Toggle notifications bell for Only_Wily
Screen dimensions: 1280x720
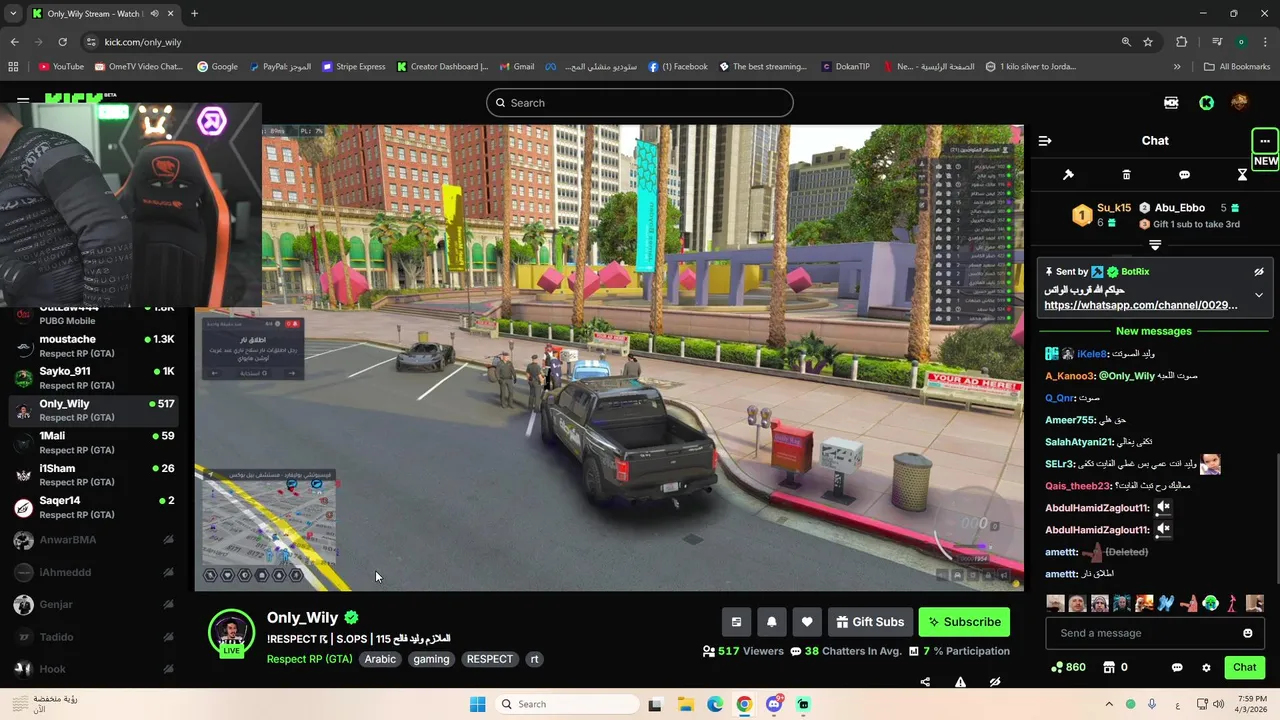click(771, 622)
